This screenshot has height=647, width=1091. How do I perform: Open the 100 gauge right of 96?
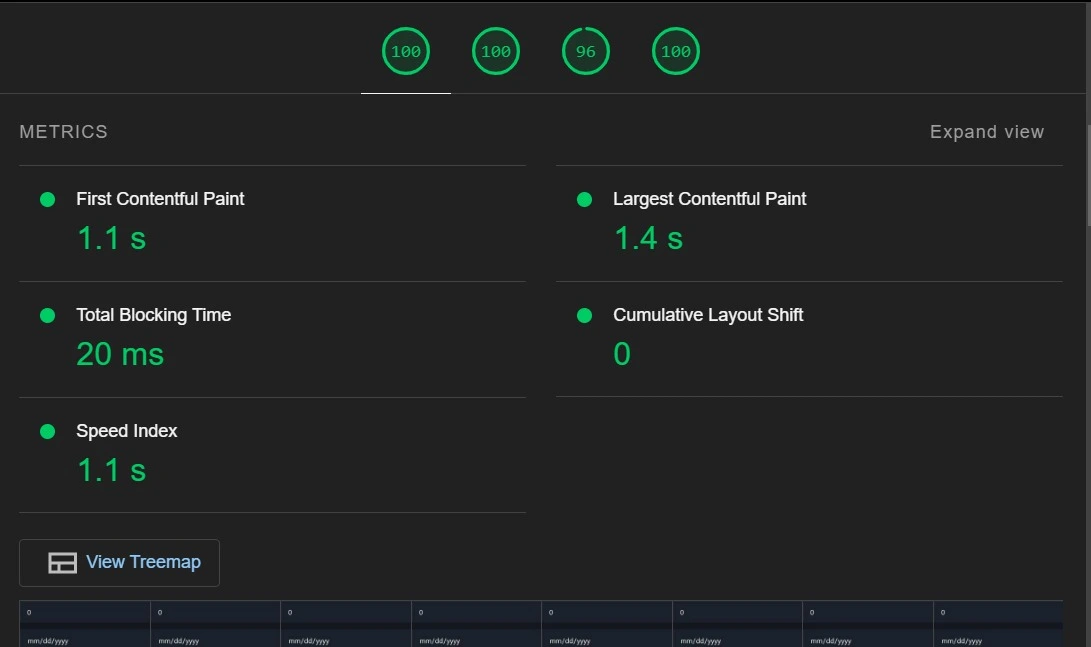click(676, 51)
